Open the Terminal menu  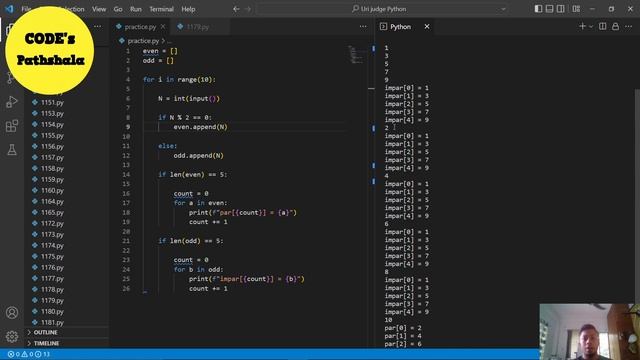point(161,9)
